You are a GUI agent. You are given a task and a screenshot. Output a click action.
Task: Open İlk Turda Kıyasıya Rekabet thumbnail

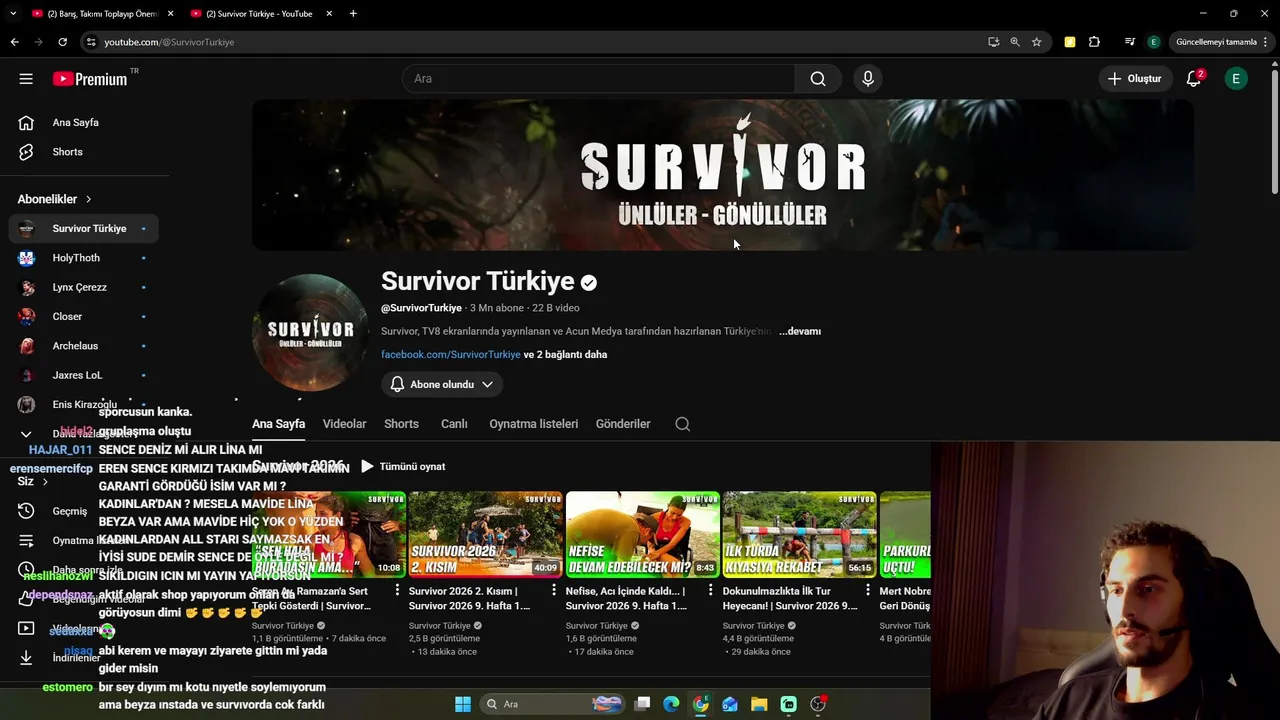coord(799,534)
